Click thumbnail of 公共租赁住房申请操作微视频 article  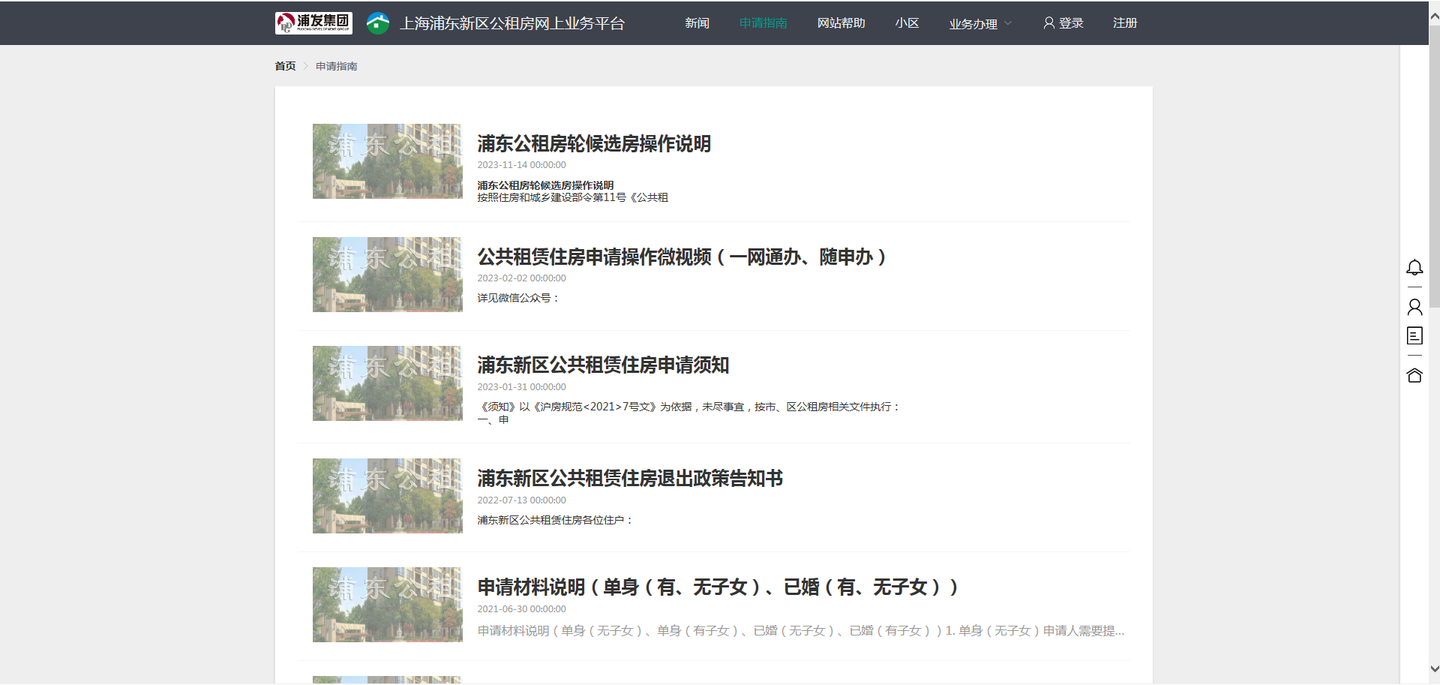click(x=387, y=274)
